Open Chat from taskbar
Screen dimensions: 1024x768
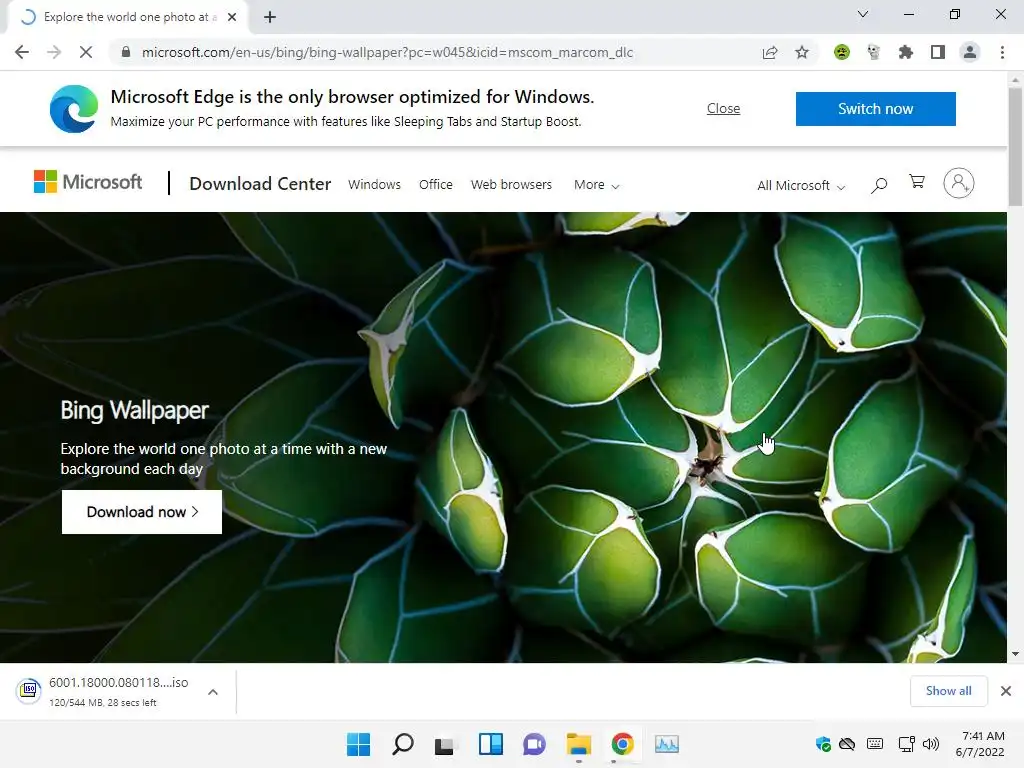tap(534, 744)
